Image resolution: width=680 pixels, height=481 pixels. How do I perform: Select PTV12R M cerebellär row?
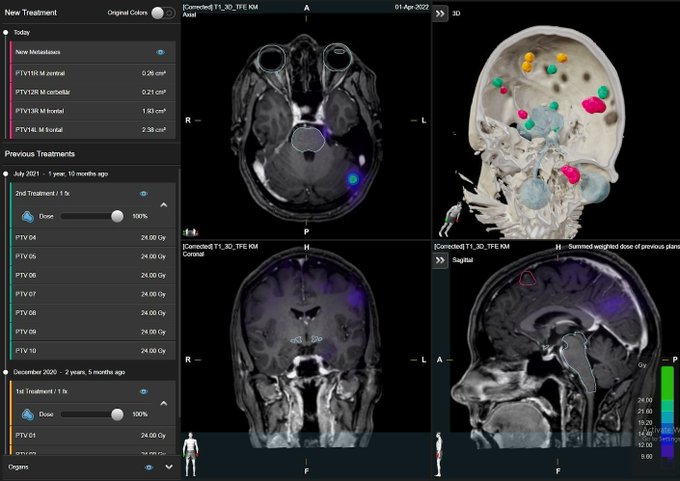point(93,92)
